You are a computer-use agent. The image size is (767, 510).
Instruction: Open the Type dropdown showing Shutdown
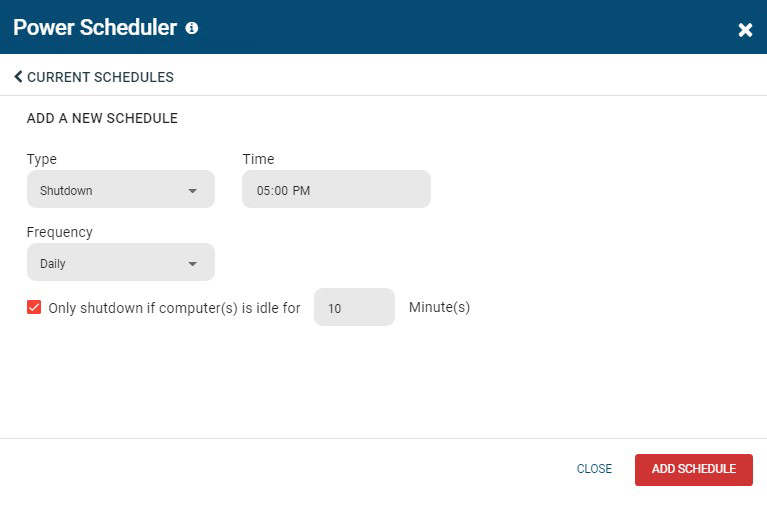(121, 189)
